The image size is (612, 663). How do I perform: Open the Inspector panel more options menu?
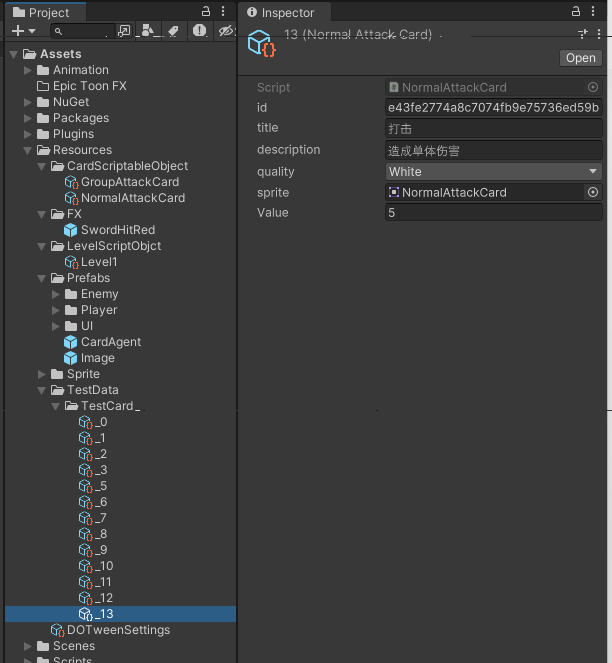[x=594, y=12]
